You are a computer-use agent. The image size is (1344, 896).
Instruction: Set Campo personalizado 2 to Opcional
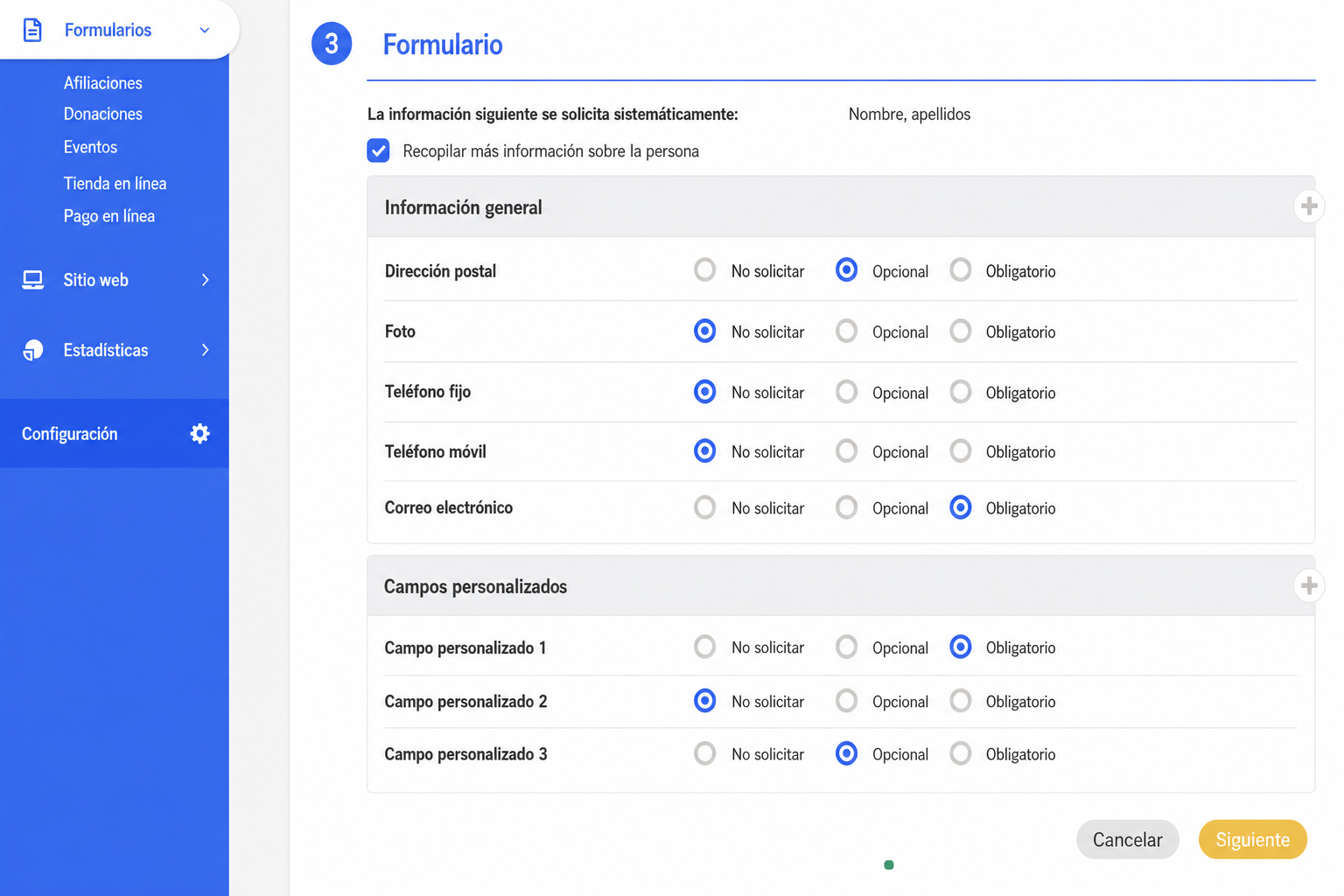(x=846, y=701)
